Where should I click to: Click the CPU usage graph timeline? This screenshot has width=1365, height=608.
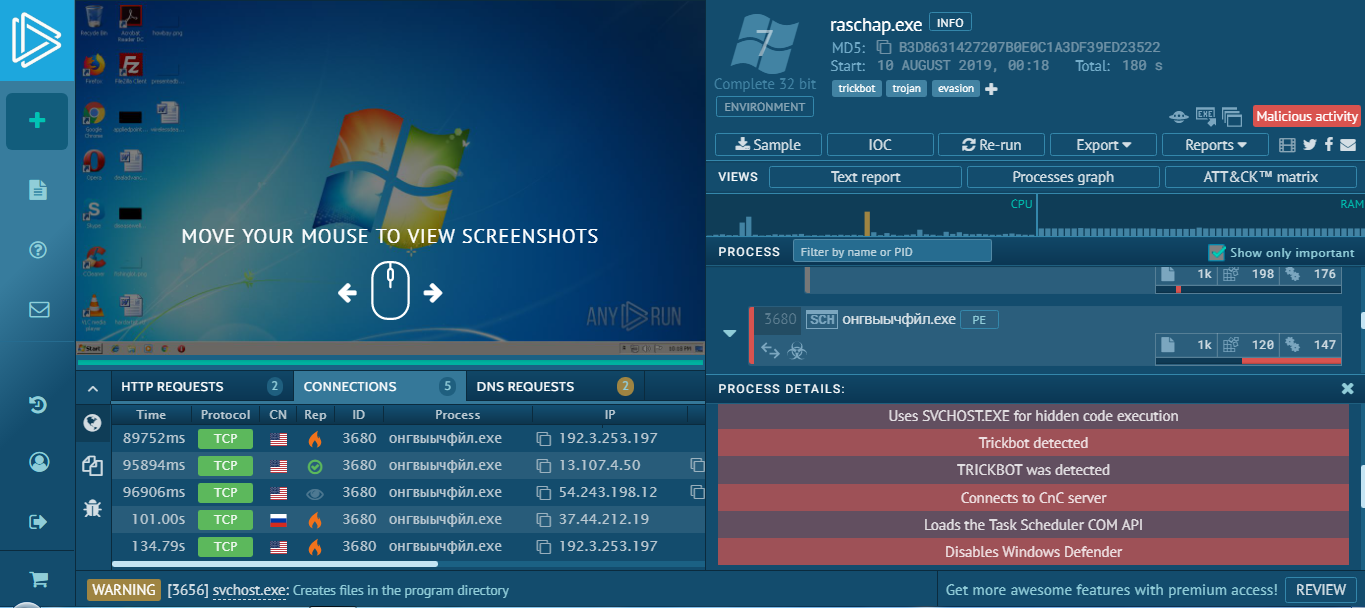pyautogui.click(x=871, y=216)
